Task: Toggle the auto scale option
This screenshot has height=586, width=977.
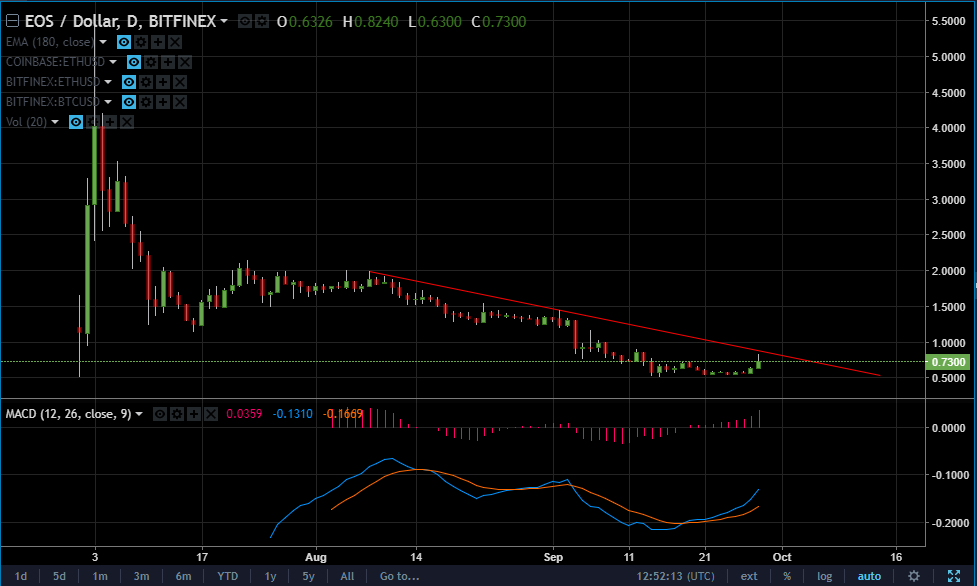Action: [869, 576]
